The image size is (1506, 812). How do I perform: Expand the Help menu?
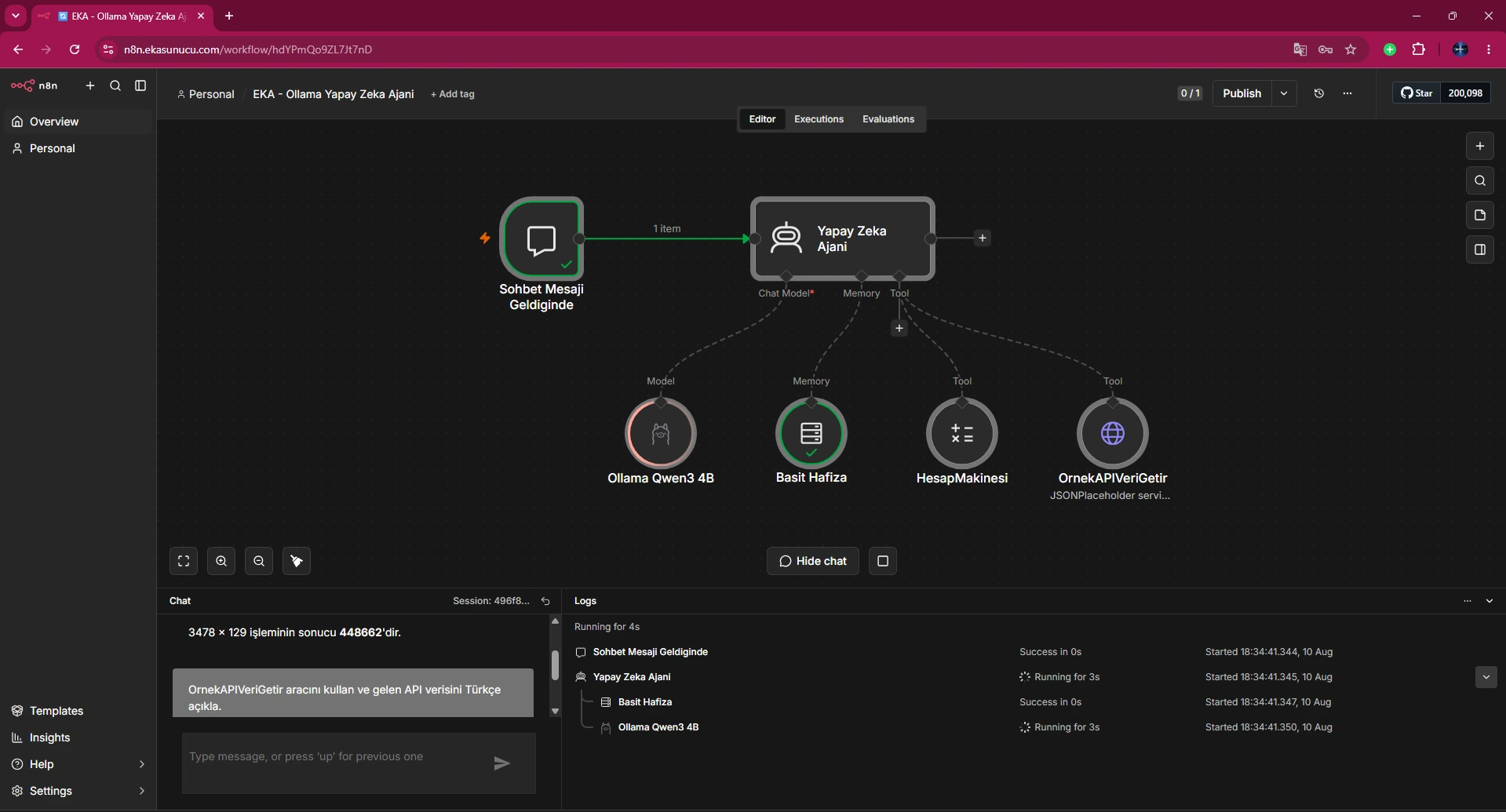(78, 764)
